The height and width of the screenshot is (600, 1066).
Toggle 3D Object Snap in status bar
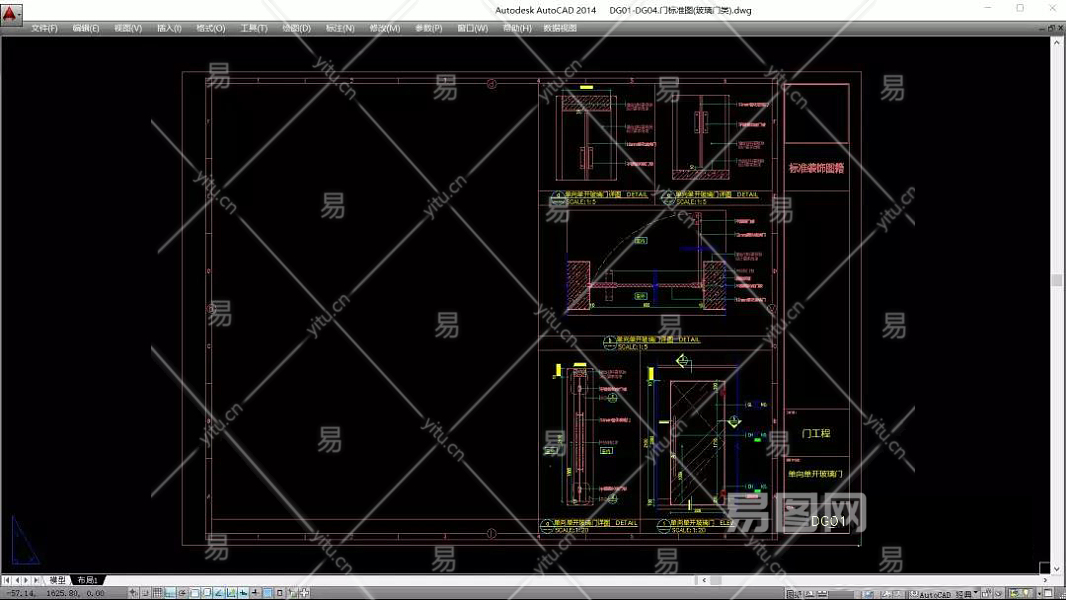[207, 593]
